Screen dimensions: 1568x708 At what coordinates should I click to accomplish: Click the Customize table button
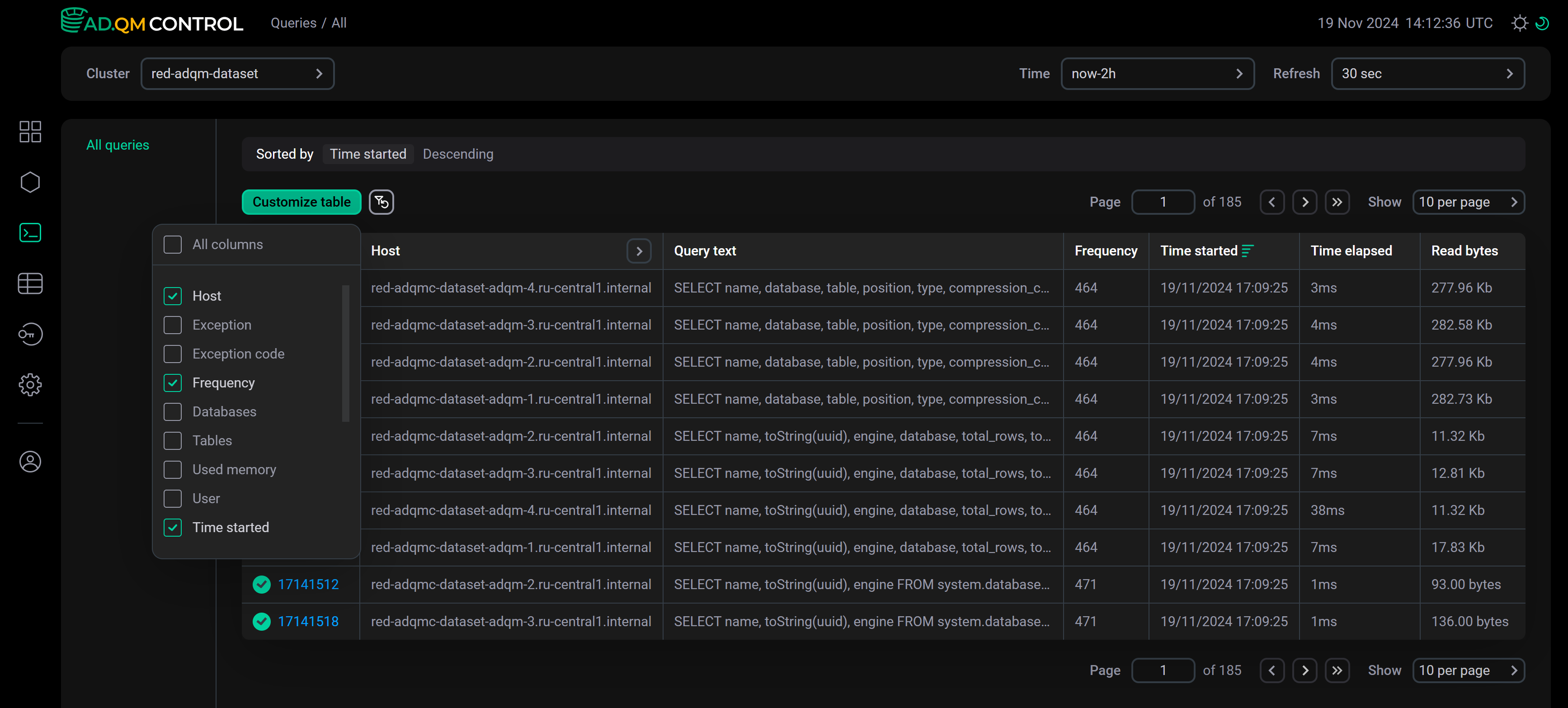click(x=301, y=202)
